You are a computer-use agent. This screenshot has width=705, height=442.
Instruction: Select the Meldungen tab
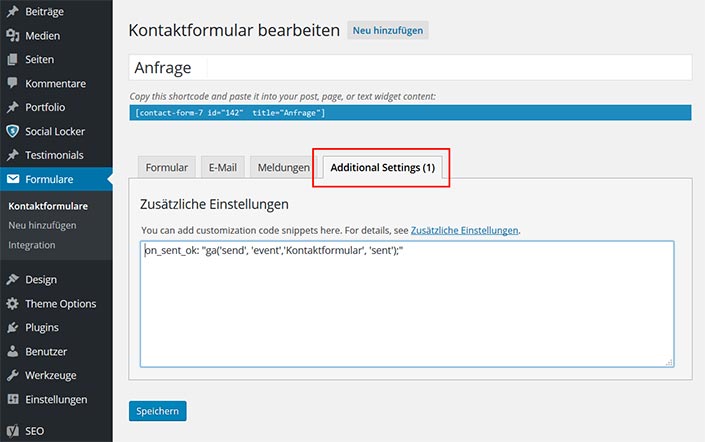(283, 167)
